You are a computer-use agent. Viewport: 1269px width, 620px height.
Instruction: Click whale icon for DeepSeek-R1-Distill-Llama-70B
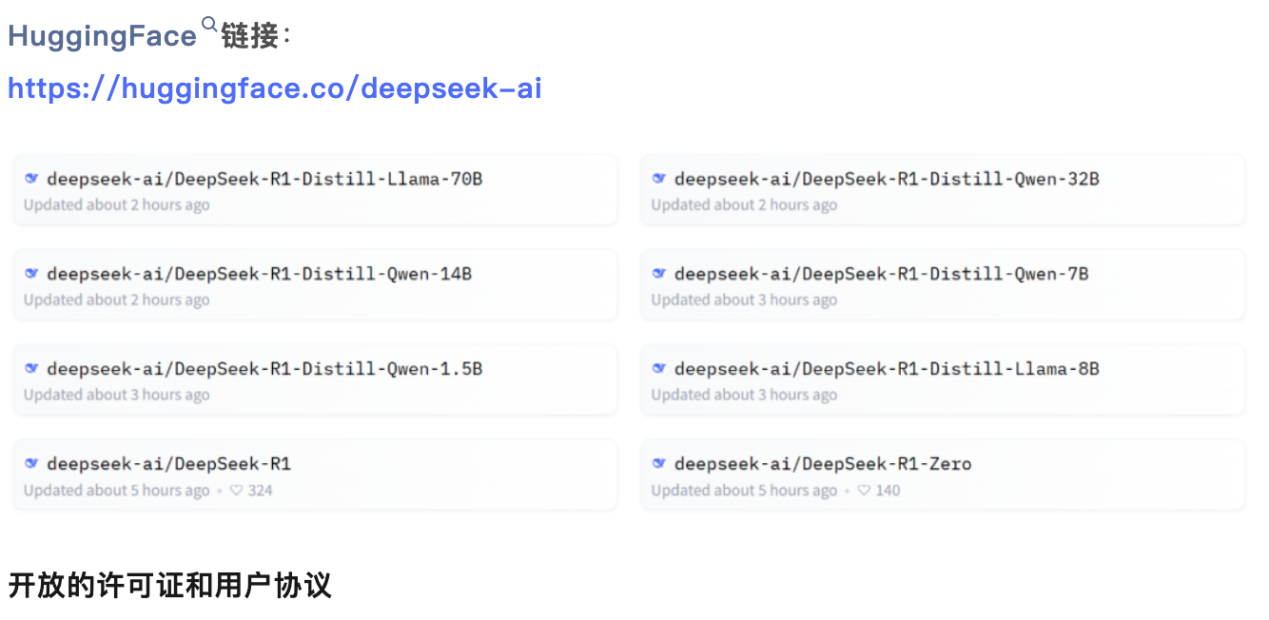[31, 179]
